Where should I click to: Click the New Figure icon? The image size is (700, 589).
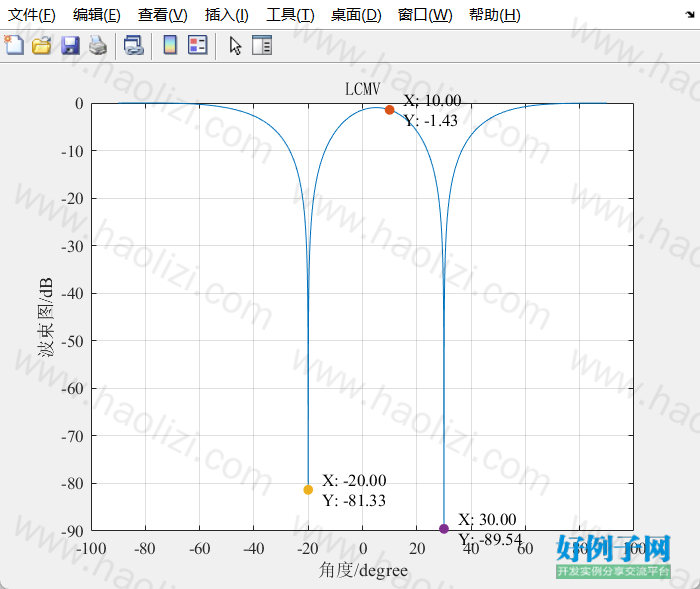[14, 46]
